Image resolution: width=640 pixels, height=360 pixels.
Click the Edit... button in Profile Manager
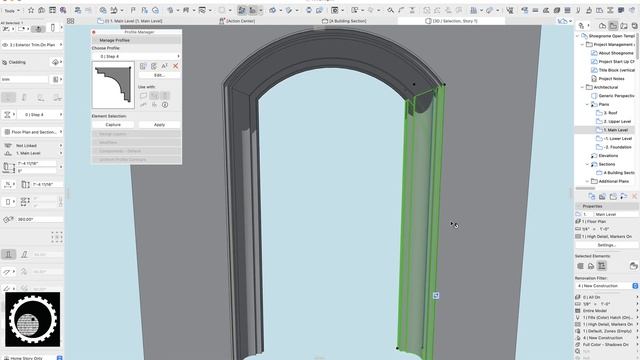point(159,76)
